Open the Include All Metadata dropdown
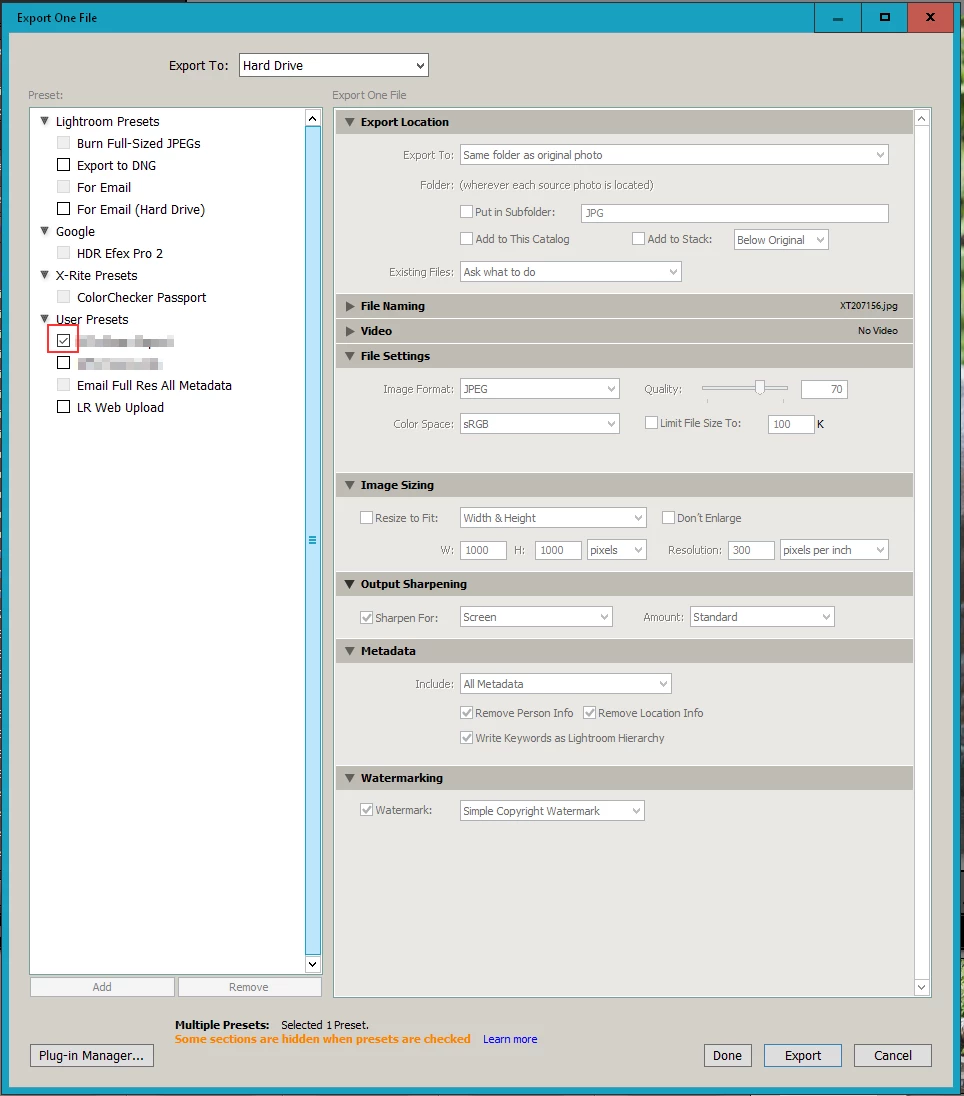 coord(566,684)
